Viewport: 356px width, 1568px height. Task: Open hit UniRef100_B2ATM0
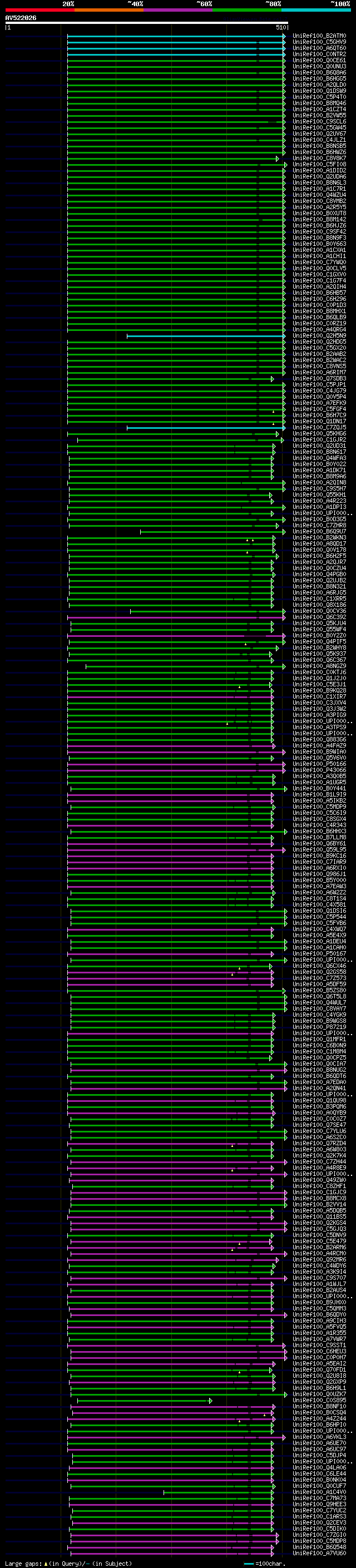coord(319,36)
